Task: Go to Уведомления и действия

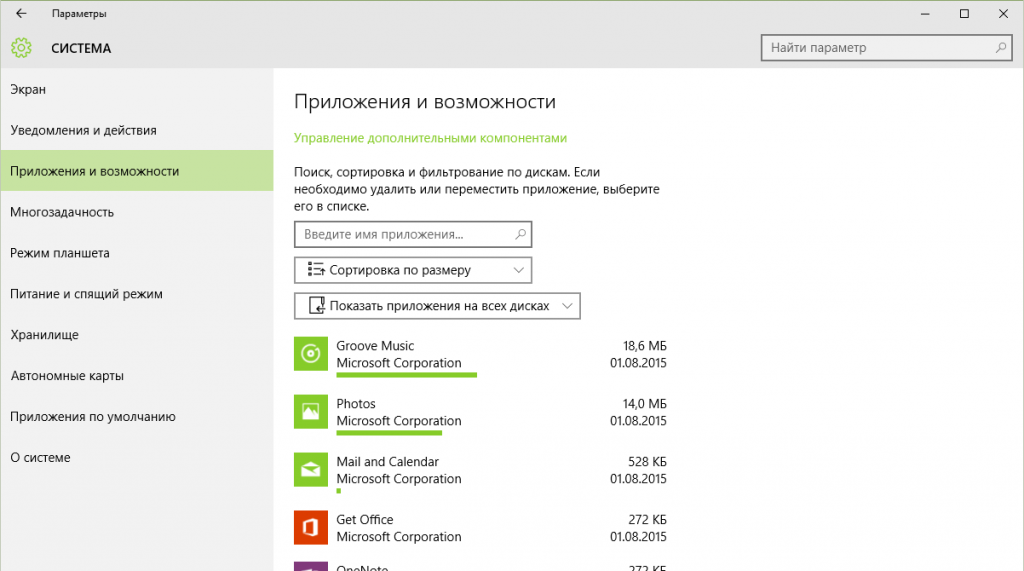Action: tap(136, 130)
